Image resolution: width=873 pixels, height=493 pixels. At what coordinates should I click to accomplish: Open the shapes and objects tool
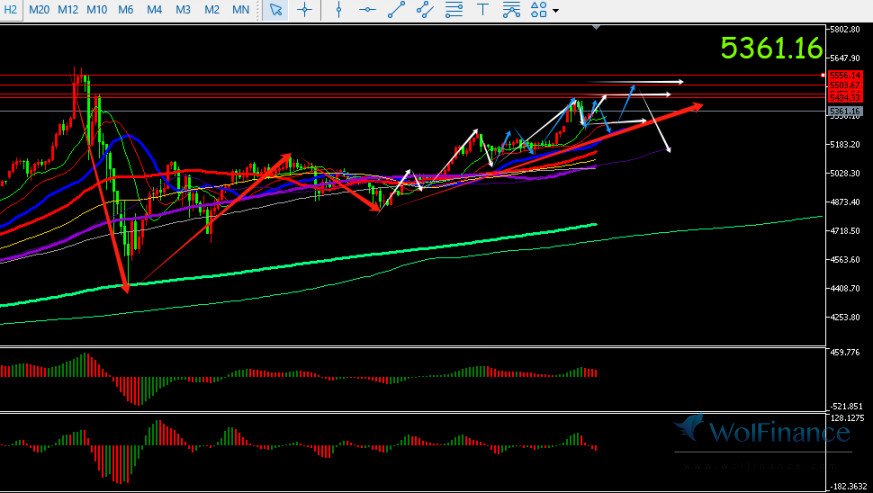pos(539,10)
